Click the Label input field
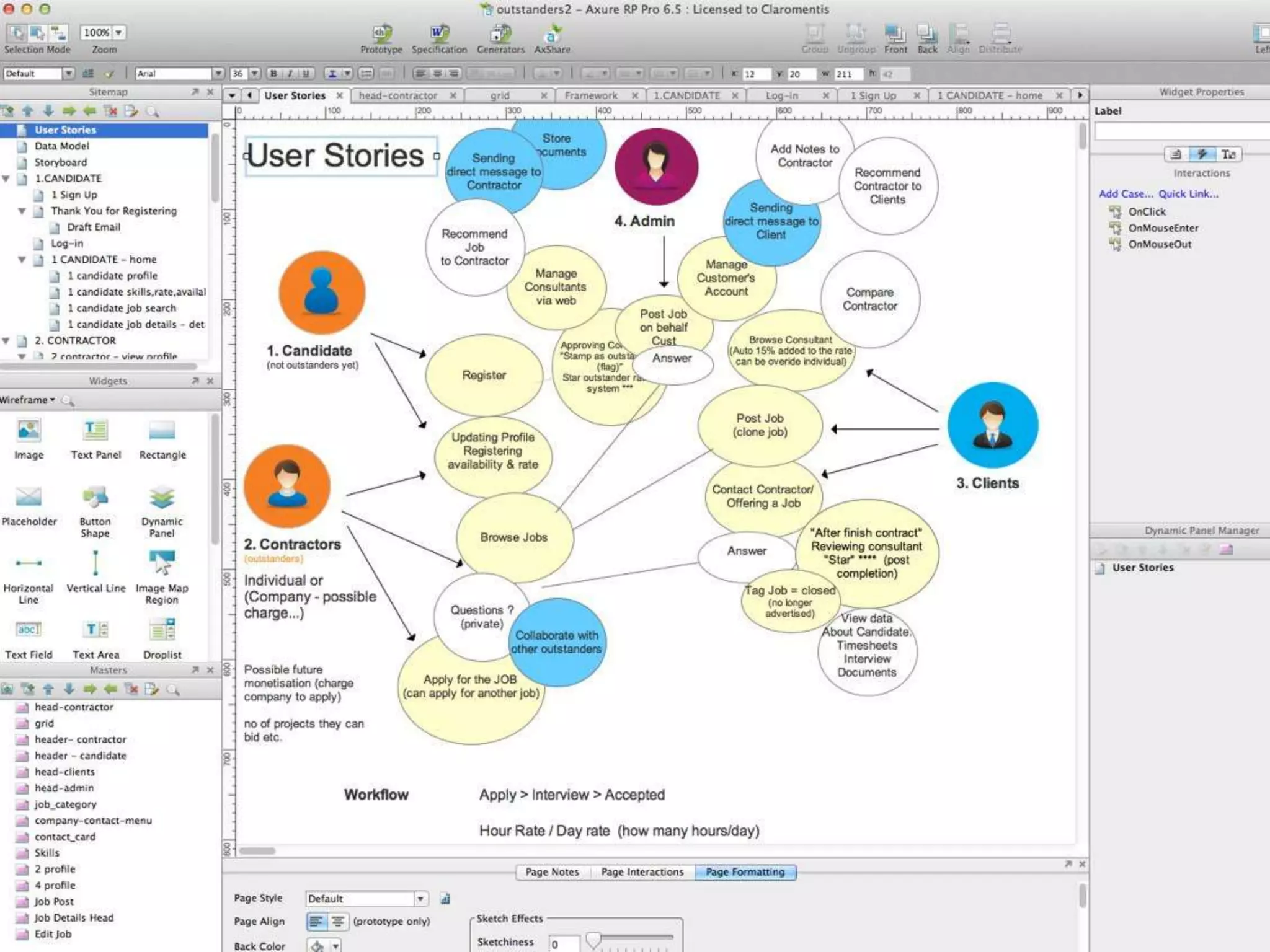 (x=1181, y=131)
